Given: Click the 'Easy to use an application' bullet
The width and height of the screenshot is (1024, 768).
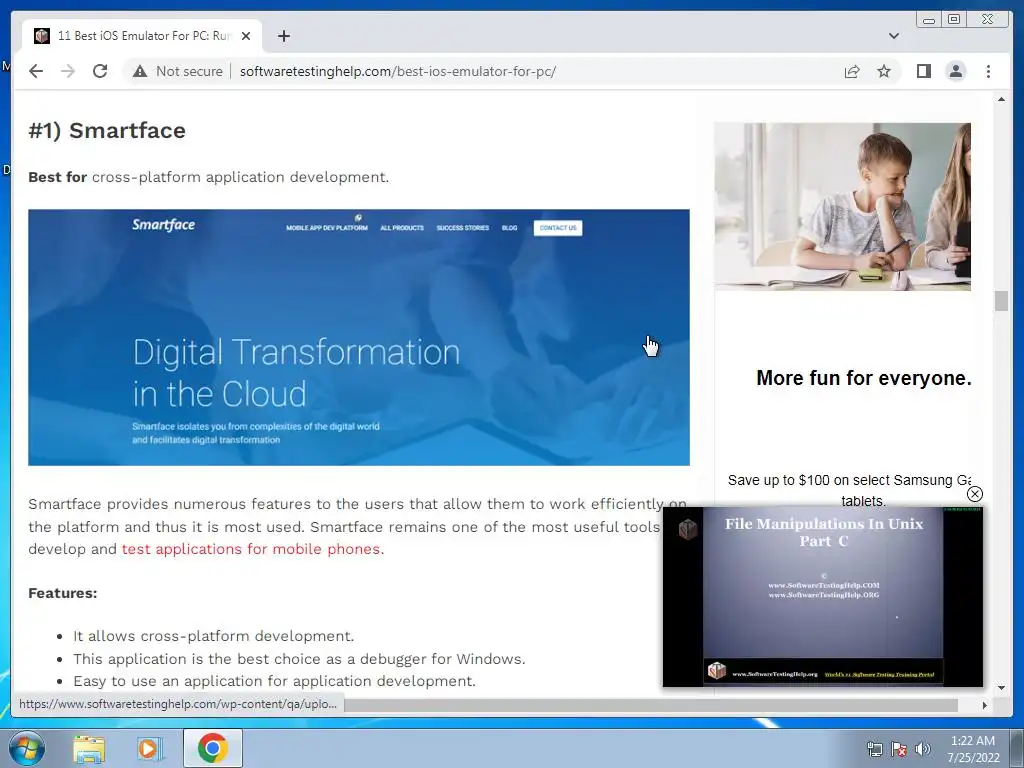Looking at the screenshot, I should [x=274, y=681].
